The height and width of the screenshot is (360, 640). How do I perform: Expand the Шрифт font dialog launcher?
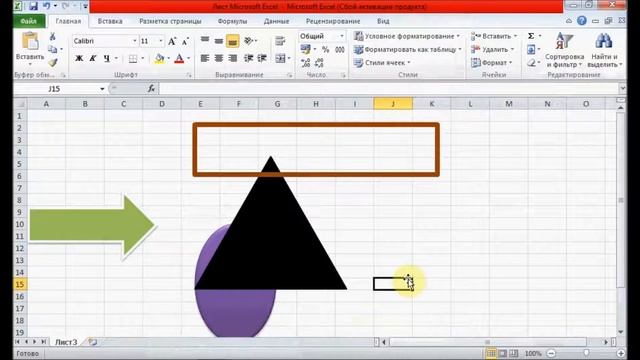[189, 75]
